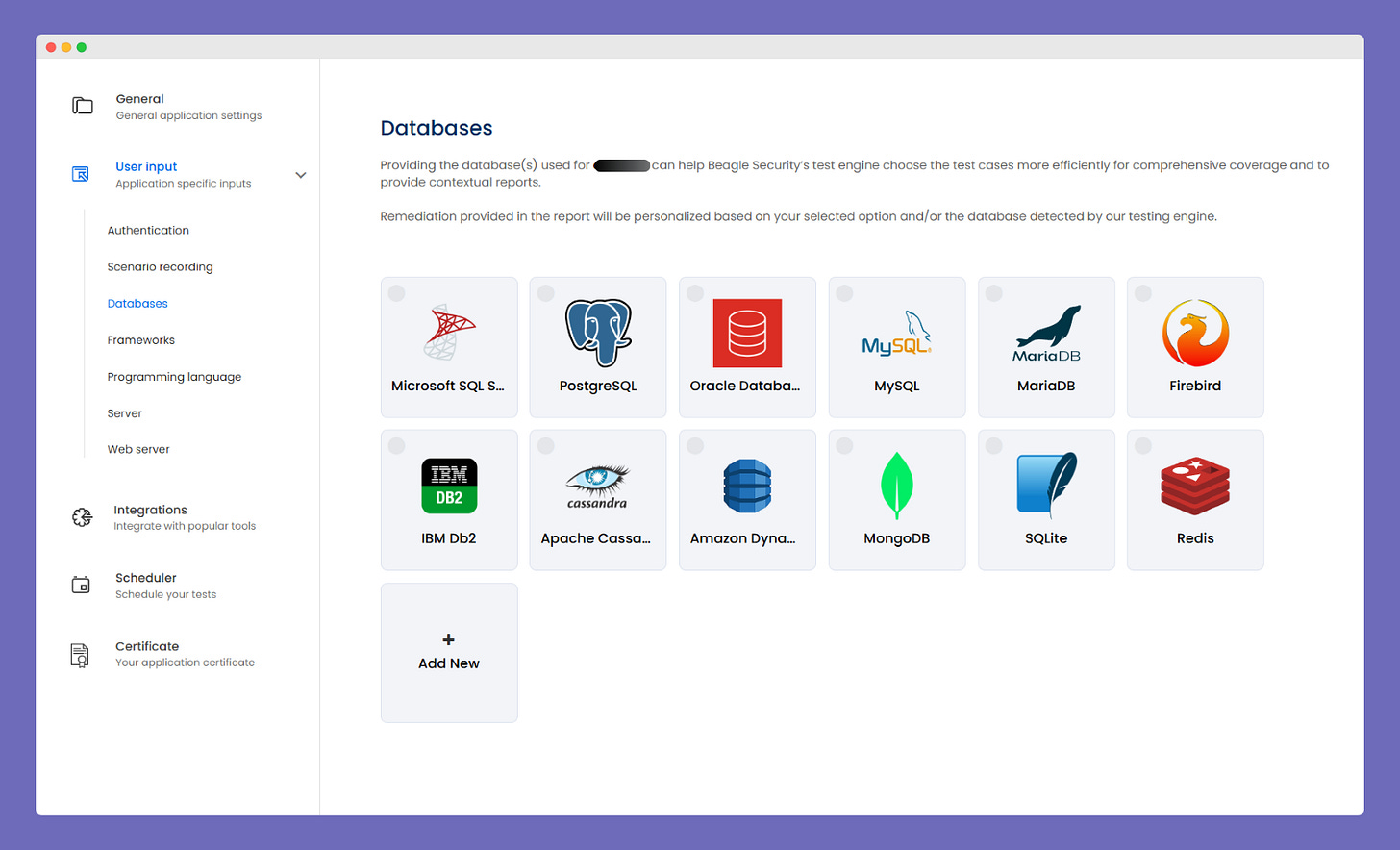Image resolution: width=1400 pixels, height=850 pixels.
Task: Click the MariaDB seal logo
Action: tap(1046, 334)
